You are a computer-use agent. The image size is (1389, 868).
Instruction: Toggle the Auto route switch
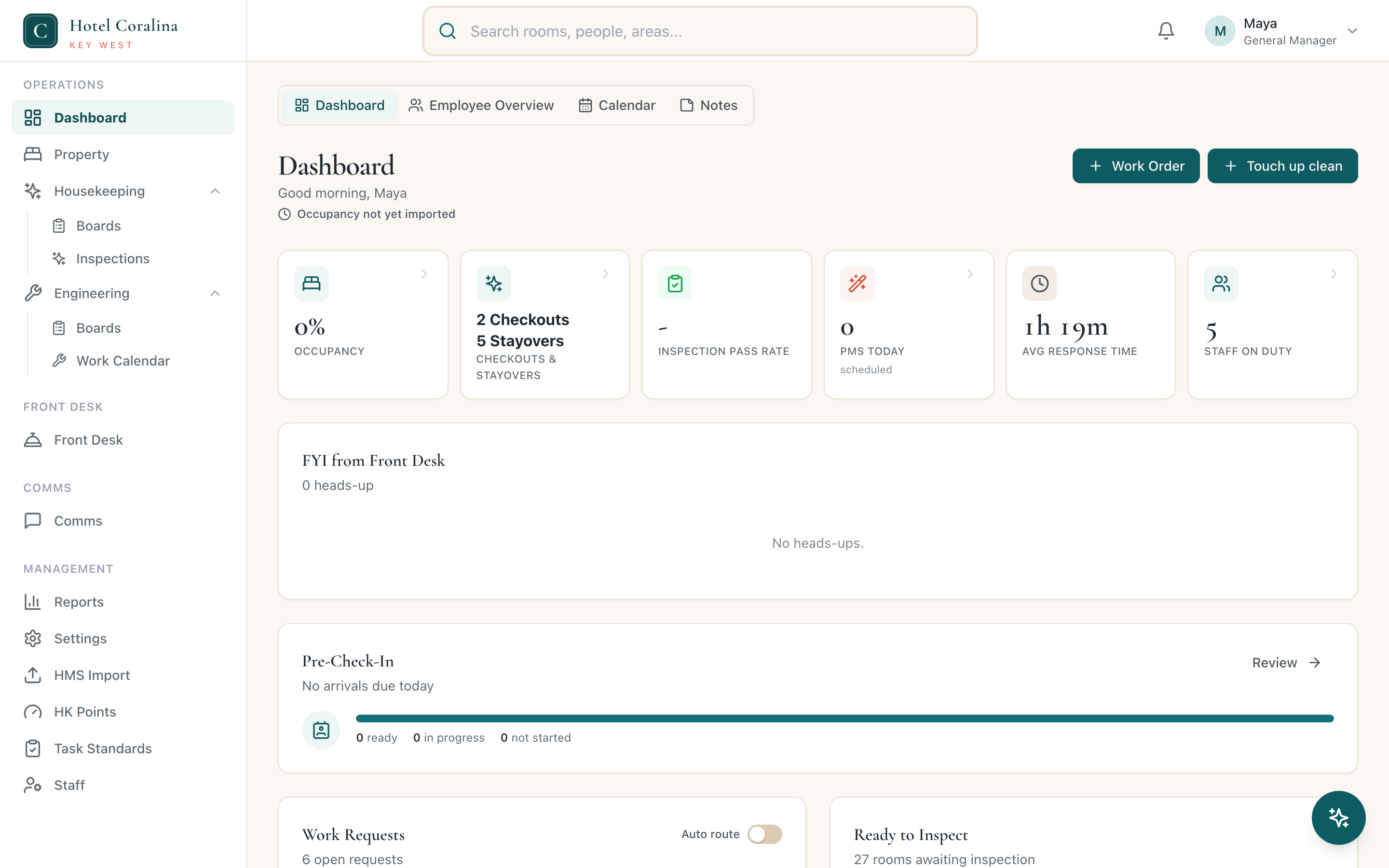764,834
